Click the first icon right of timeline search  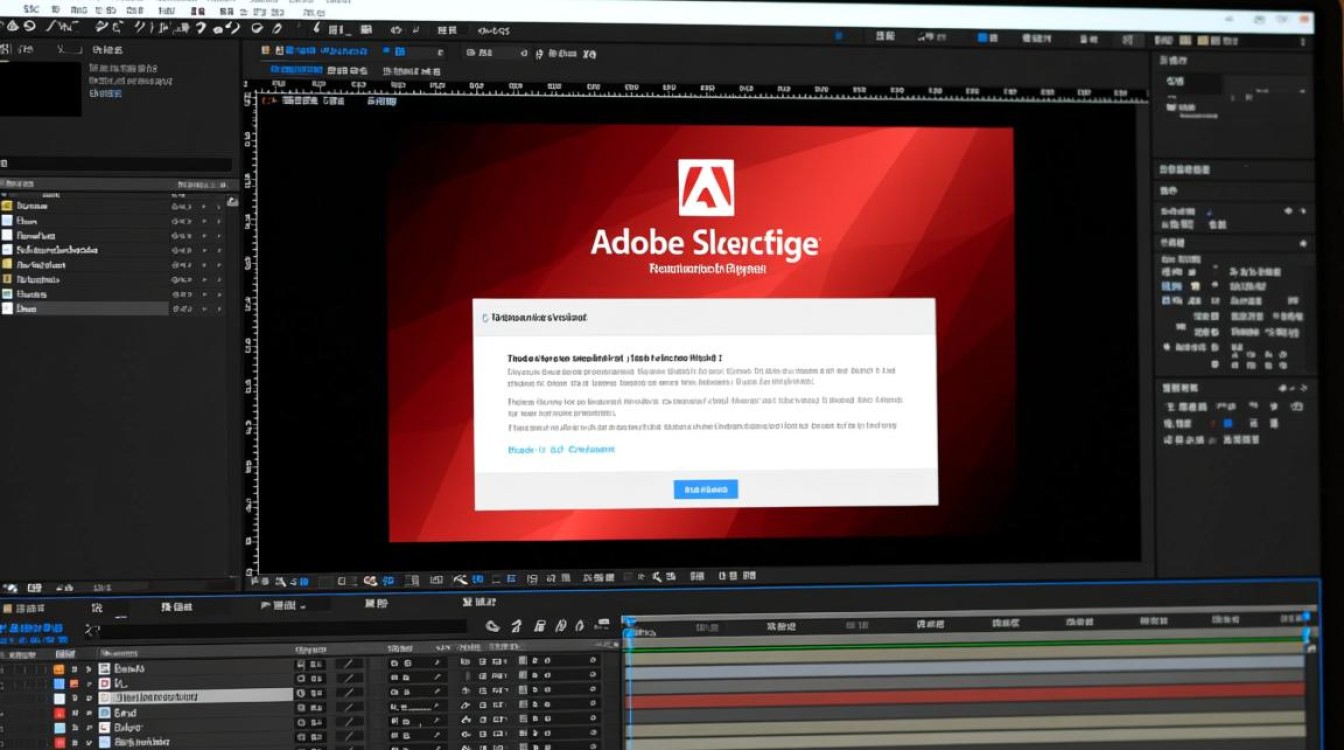click(492, 626)
